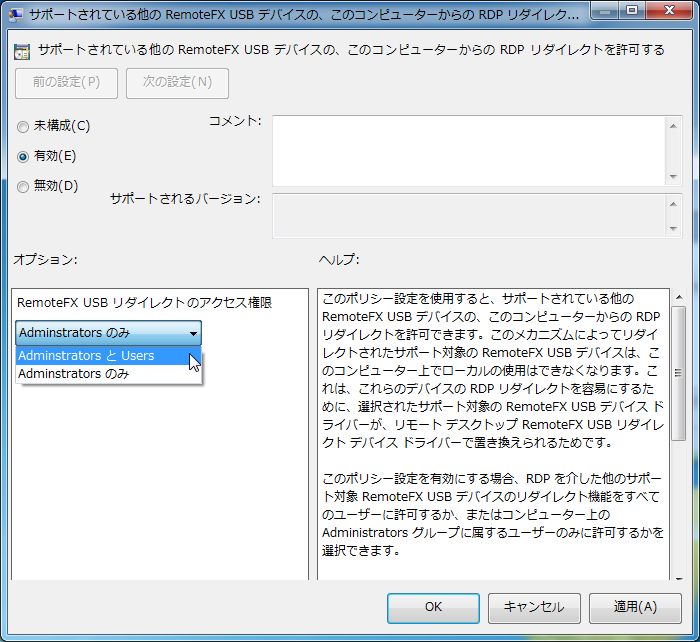Choose the 無効(D) radio button
Screen dimensions: 700x642
click(x=23, y=186)
